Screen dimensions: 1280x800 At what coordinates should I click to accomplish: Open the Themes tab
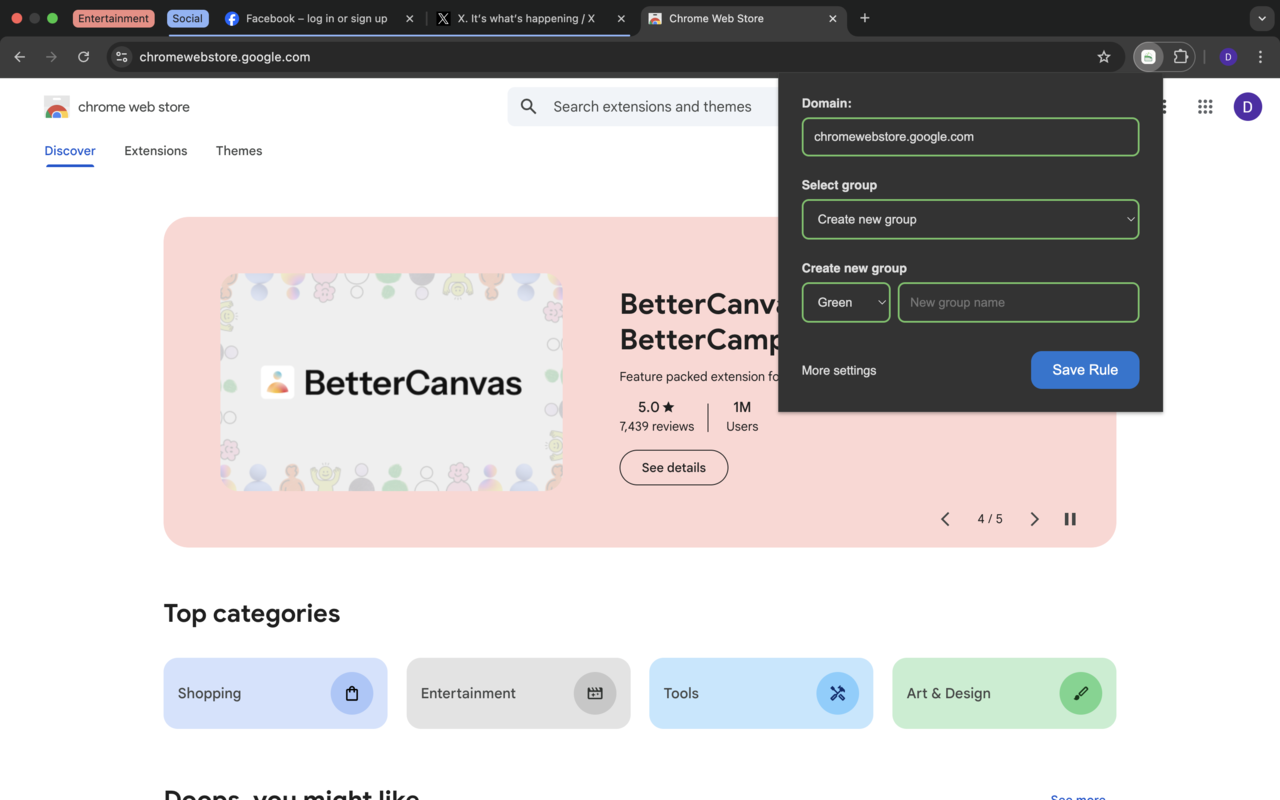(x=239, y=151)
